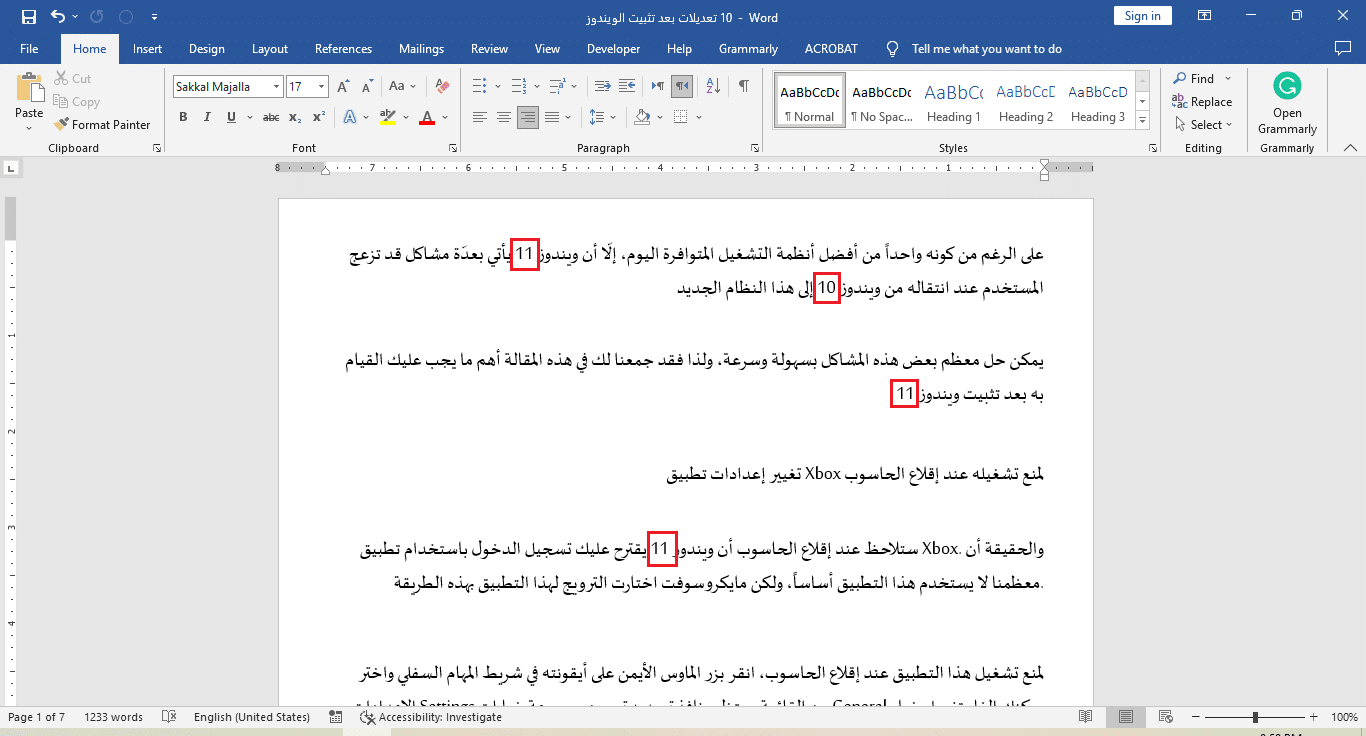The image size is (1366, 736).
Task: Click the Sort paragraph icon
Action: pos(715,87)
